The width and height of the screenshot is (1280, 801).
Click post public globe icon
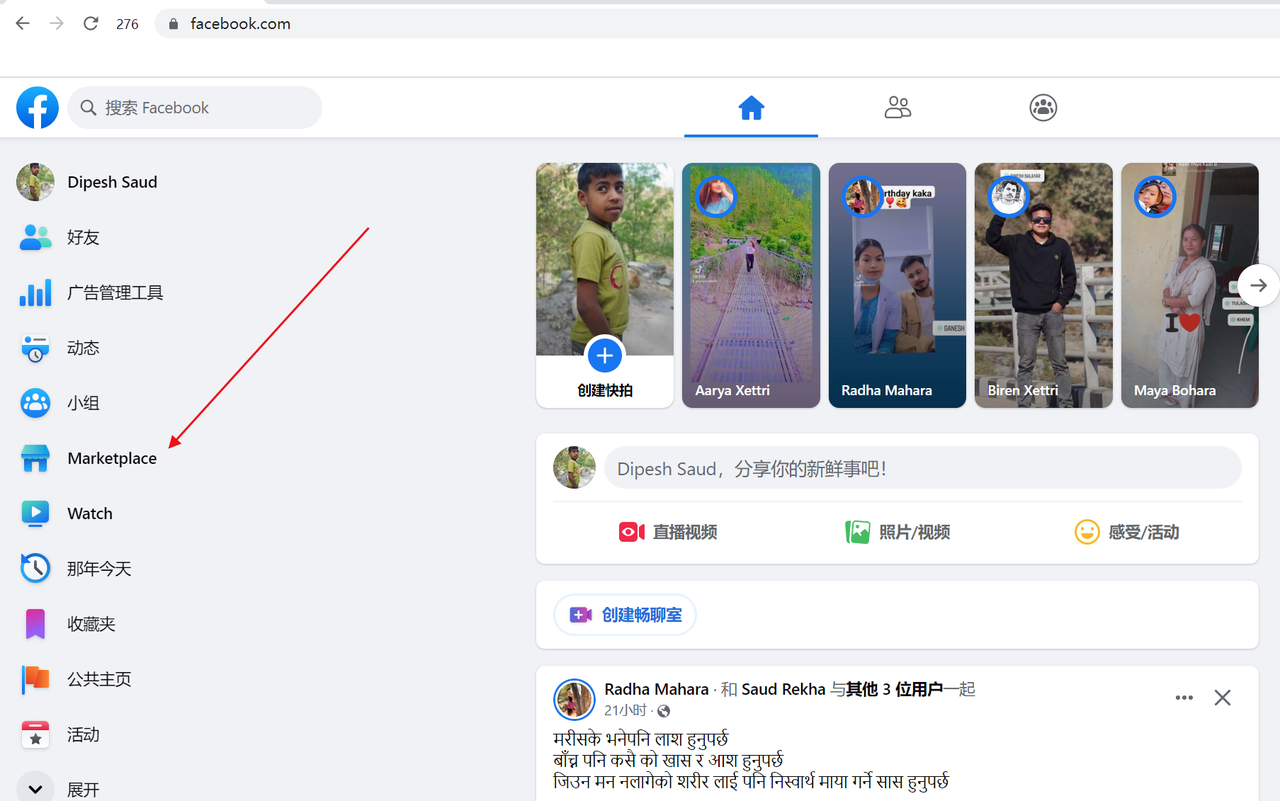point(664,711)
